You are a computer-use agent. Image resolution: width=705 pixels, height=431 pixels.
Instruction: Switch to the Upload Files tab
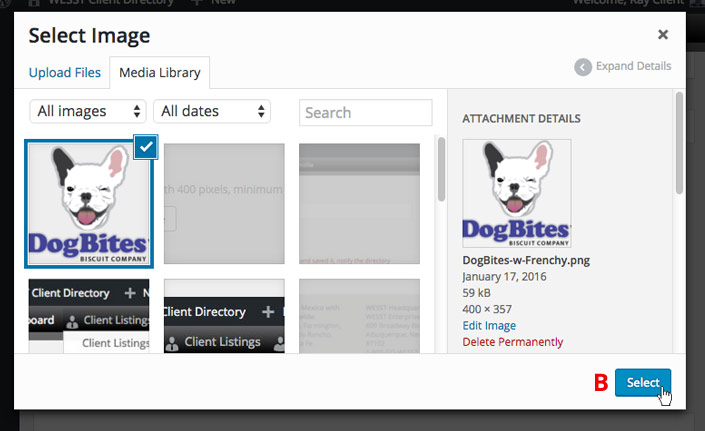[x=65, y=72]
